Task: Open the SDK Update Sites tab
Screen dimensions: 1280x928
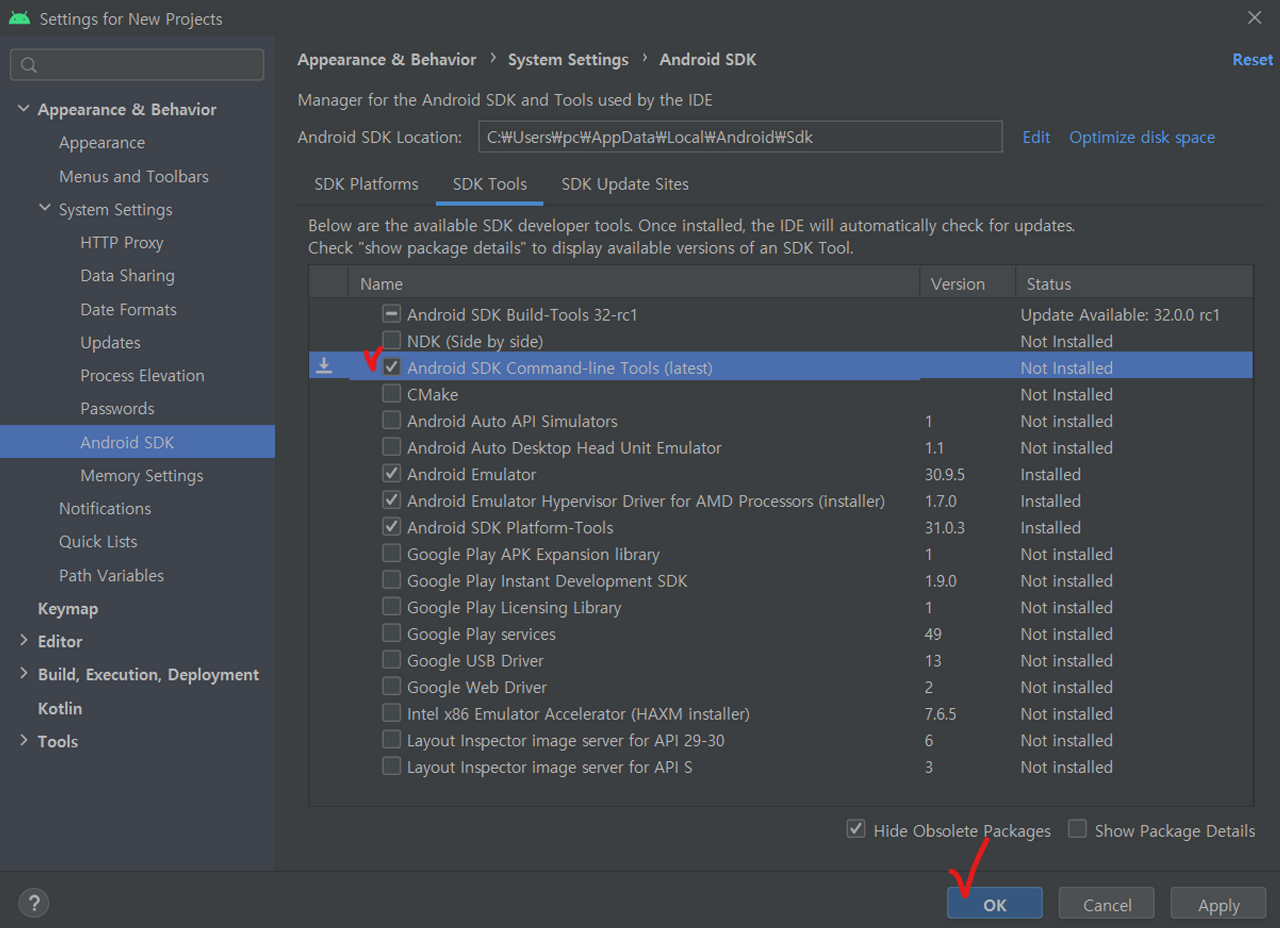Action: 625,184
